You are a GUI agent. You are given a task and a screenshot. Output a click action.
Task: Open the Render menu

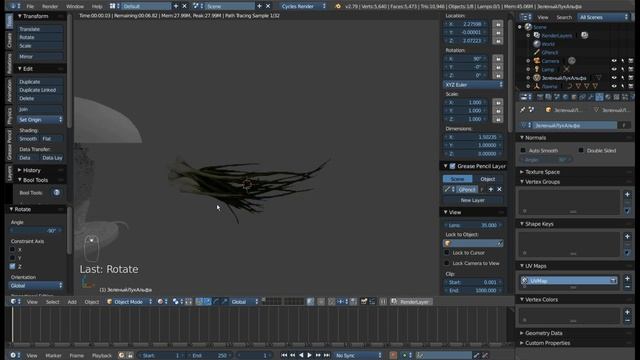coord(50,6)
